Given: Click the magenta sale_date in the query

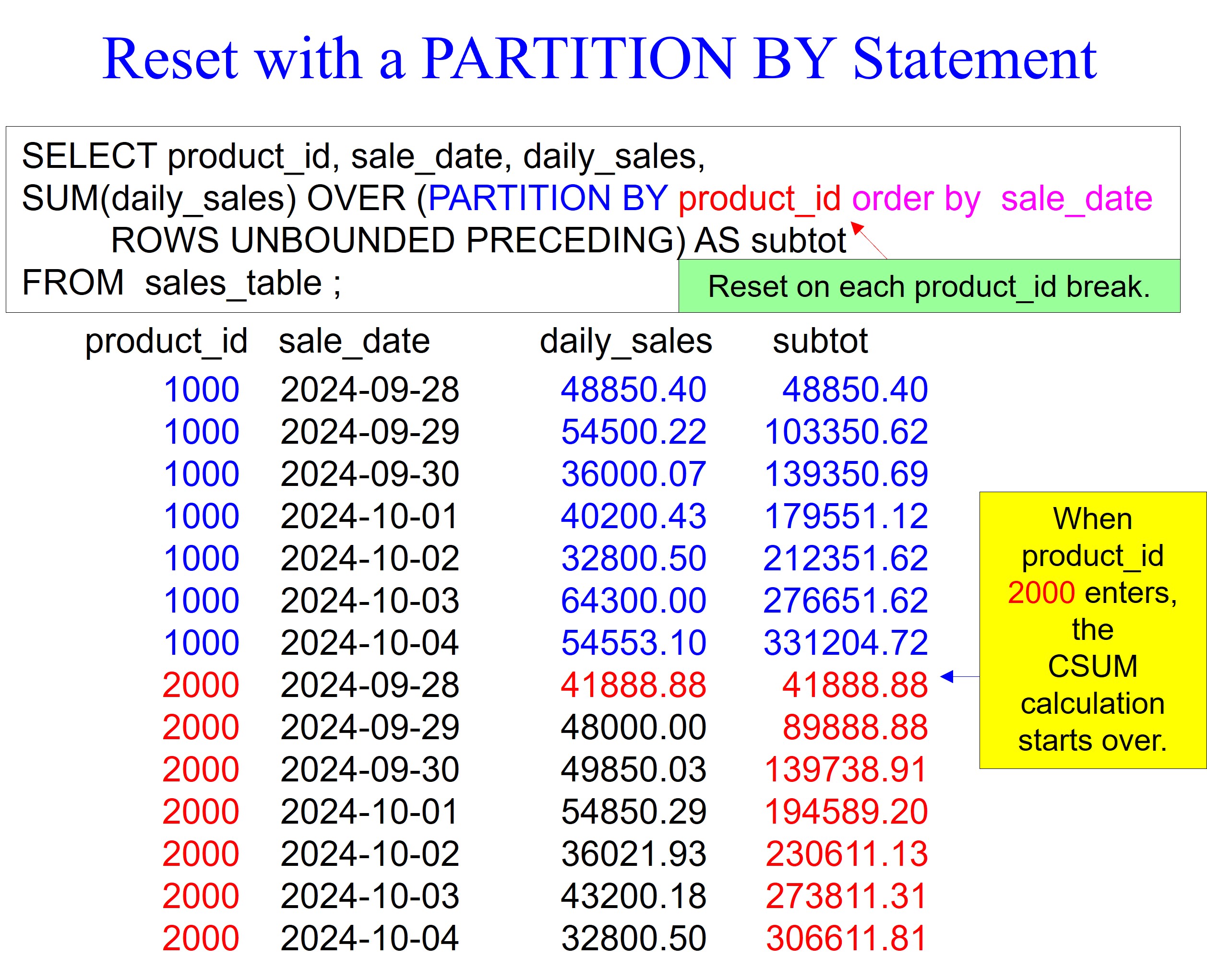Looking at the screenshot, I should pyautogui.click(x=1076, y=199).
